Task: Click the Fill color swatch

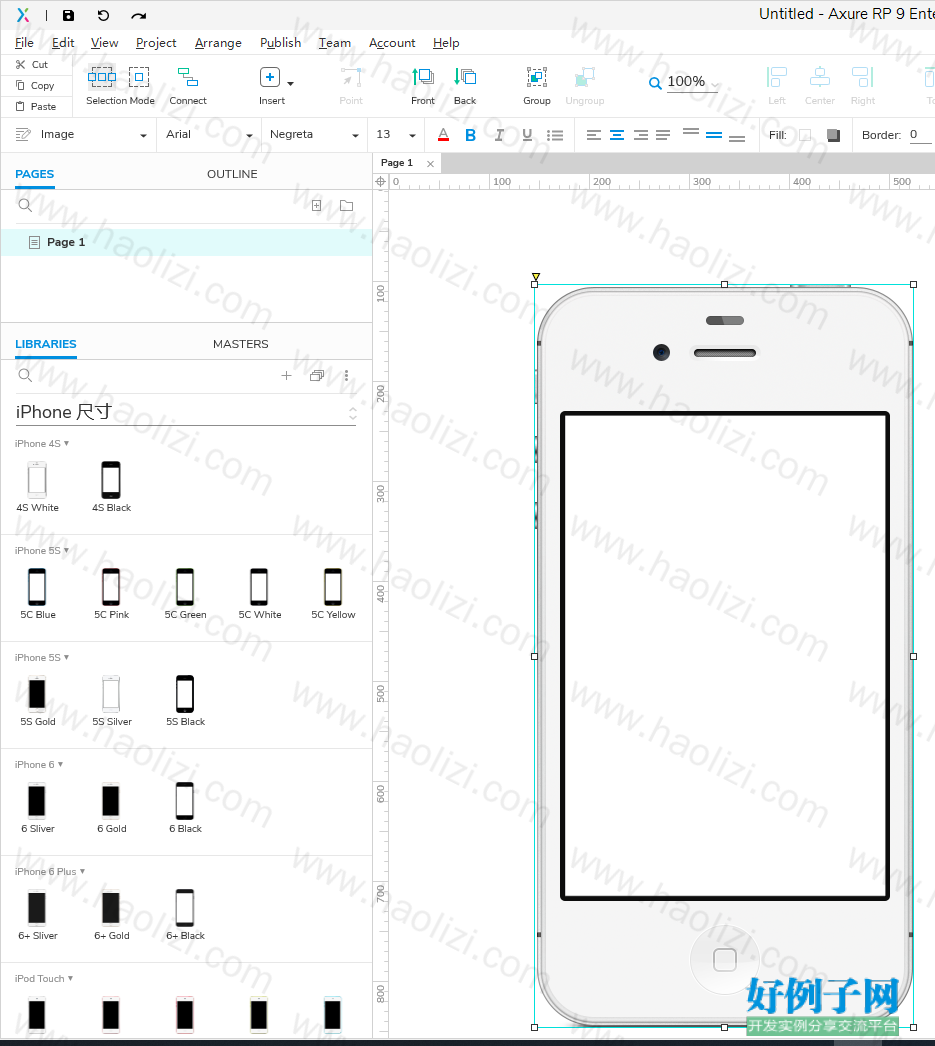Action: (805, 135)
